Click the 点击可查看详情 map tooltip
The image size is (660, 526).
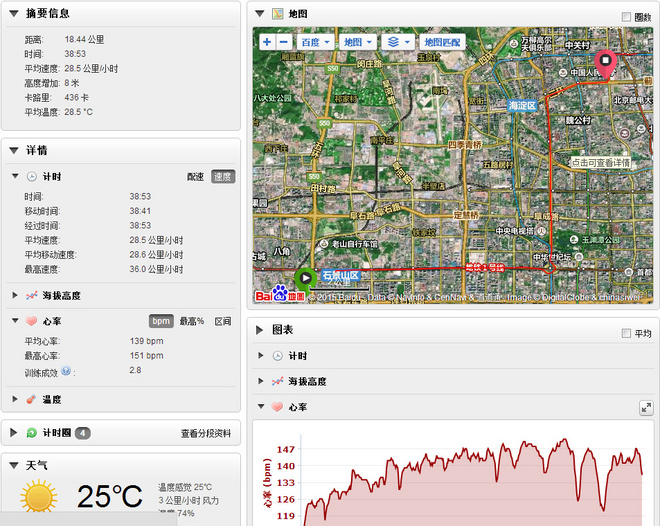click(601, 162)
